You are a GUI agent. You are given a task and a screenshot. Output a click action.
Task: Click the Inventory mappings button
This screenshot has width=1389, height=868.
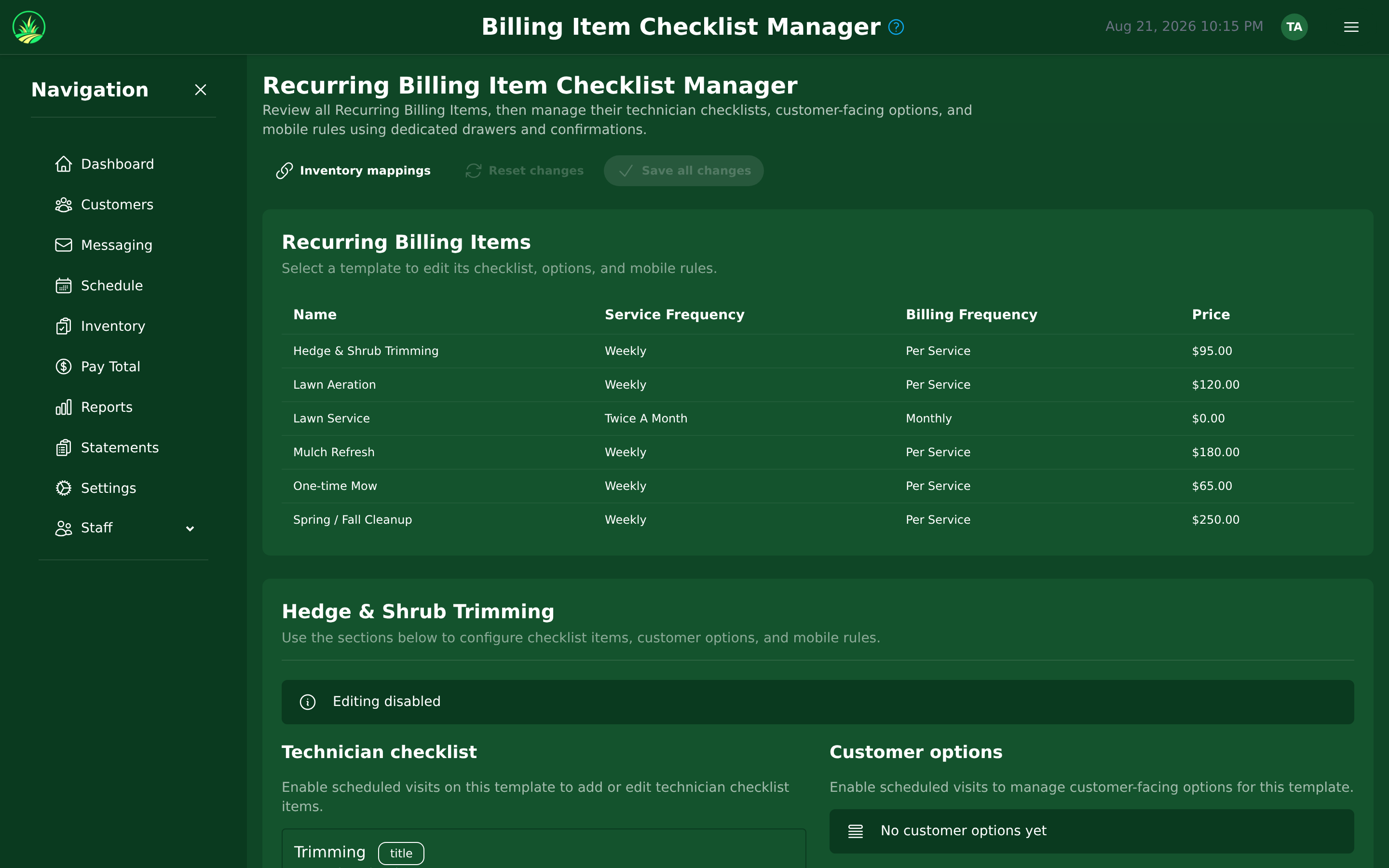[x=353, y=171]
